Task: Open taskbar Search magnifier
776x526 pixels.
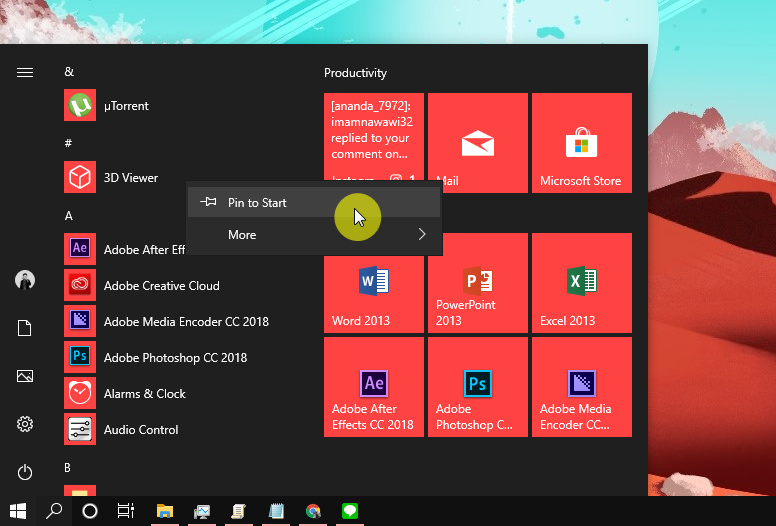Action: [54, 511]
